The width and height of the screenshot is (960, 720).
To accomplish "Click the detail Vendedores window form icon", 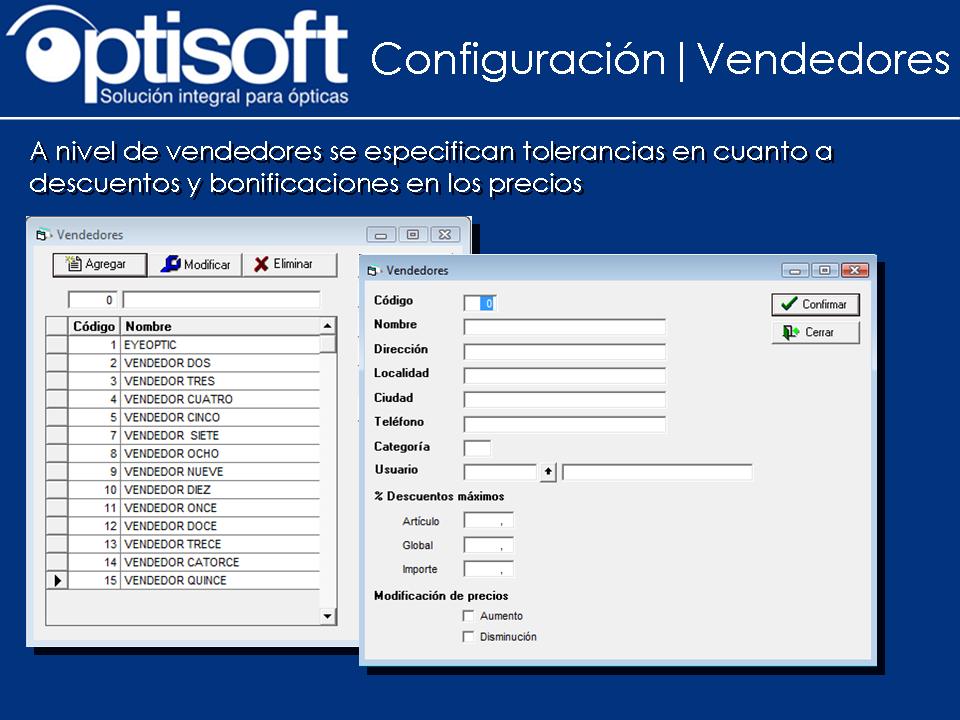I will (371, 270).
